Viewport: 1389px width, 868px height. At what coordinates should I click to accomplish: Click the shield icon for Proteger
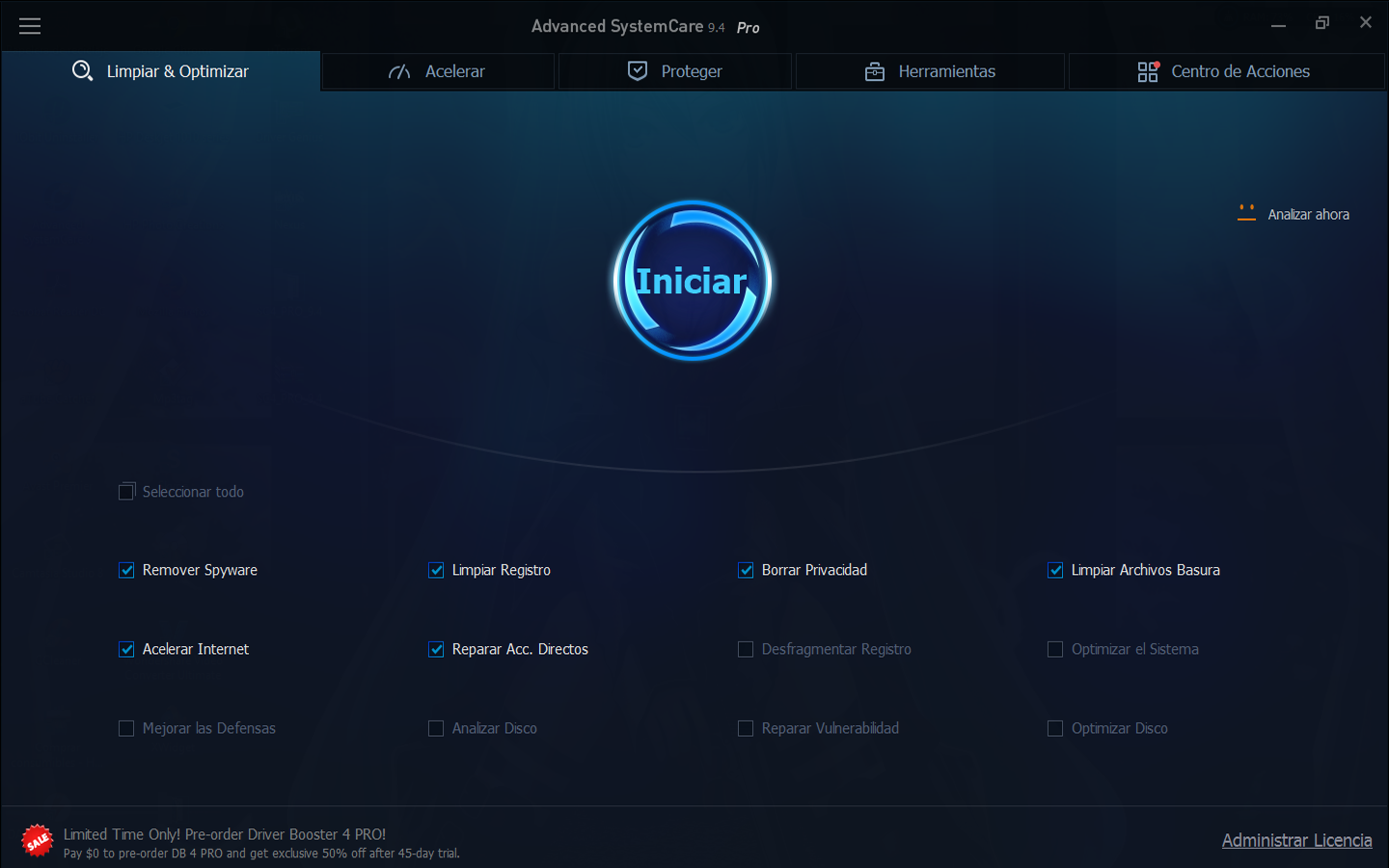638,71
